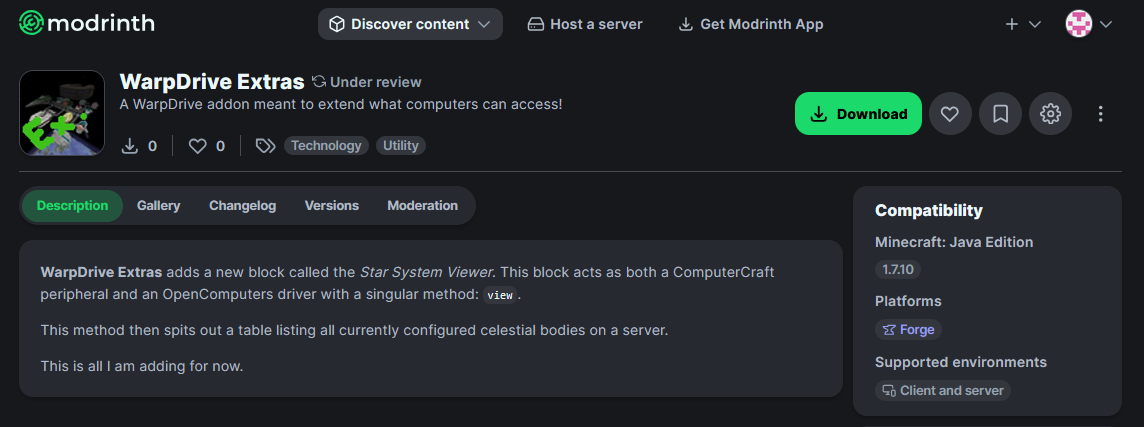Screen dimensions: 1144x427
Task: Open the Changelog tab
Action: click(243, 206)
